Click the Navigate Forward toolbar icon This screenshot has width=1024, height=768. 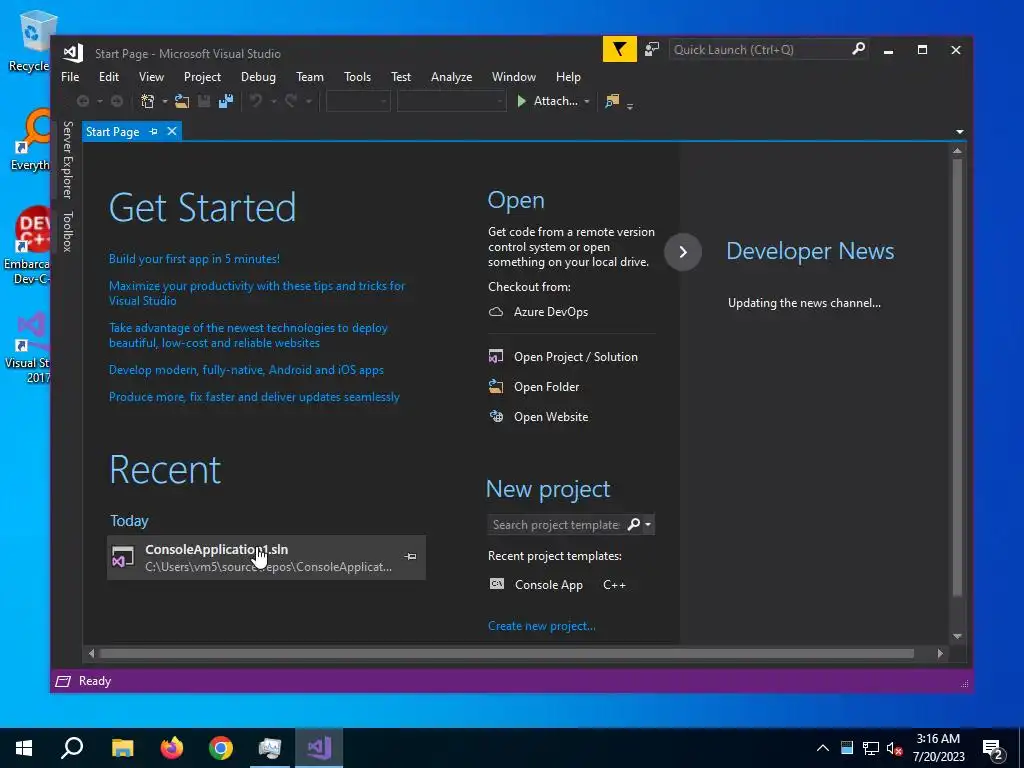[x=117, y=101]
